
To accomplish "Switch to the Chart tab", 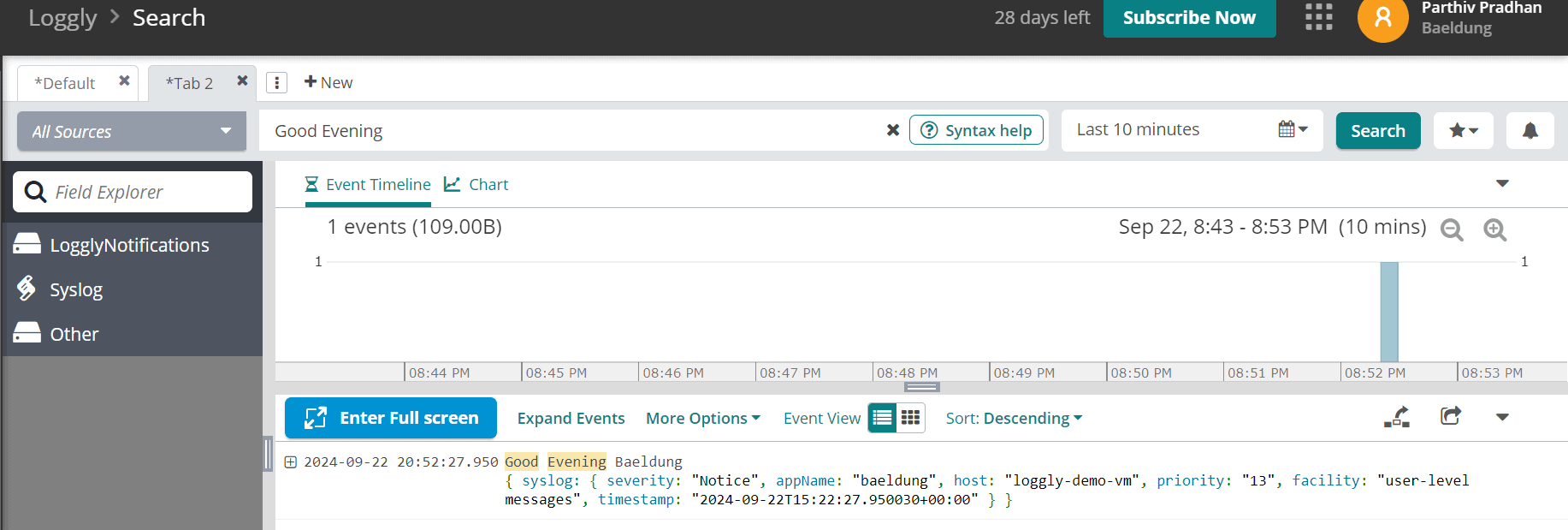I will pos(476,185).
